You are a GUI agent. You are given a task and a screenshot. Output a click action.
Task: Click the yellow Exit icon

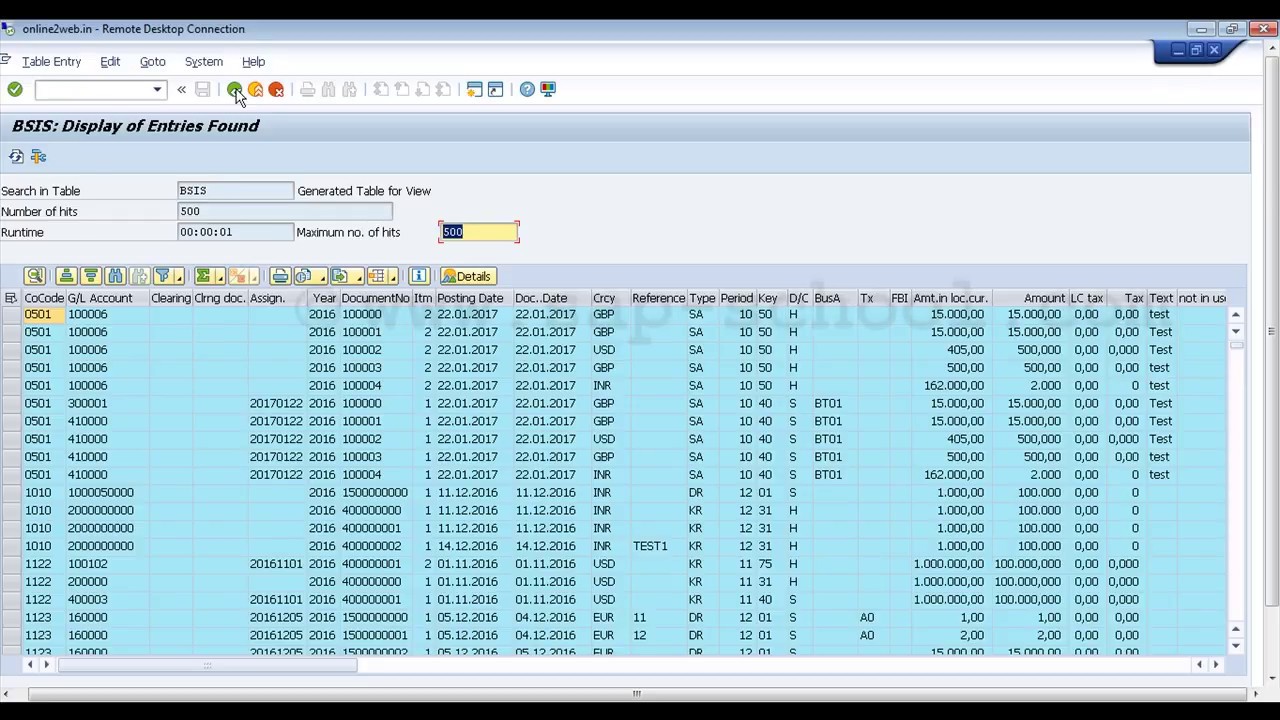[x=255, y=90]
